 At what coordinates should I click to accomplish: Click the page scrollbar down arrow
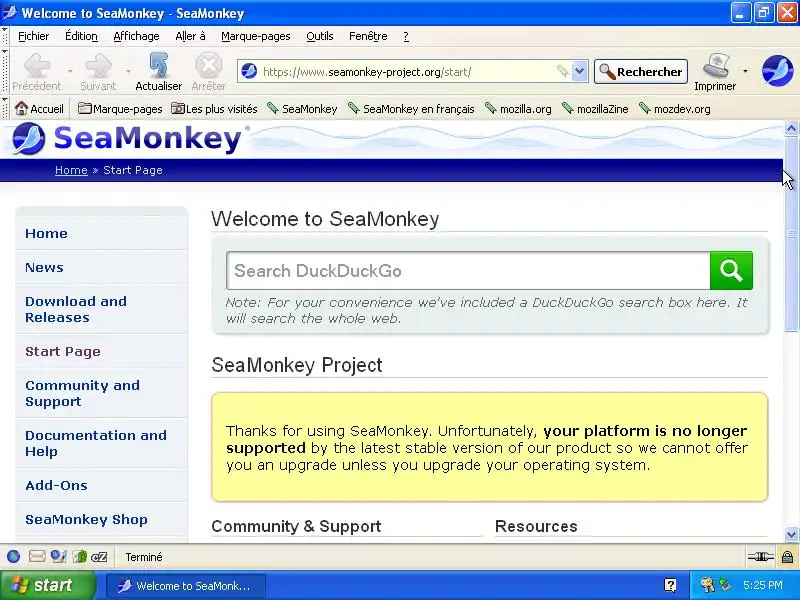[x=791, y=535]
